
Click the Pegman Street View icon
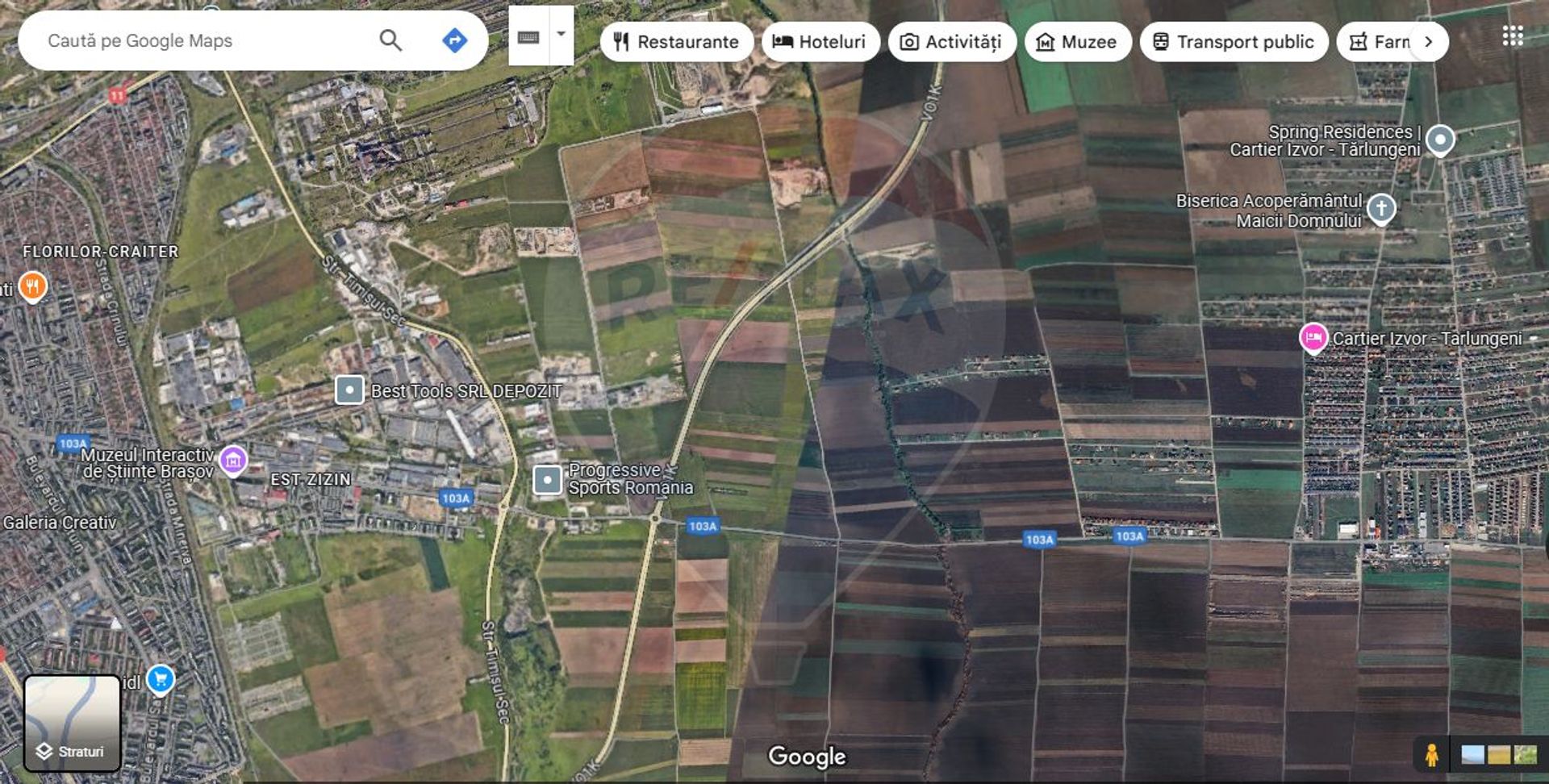[1431, 755]
